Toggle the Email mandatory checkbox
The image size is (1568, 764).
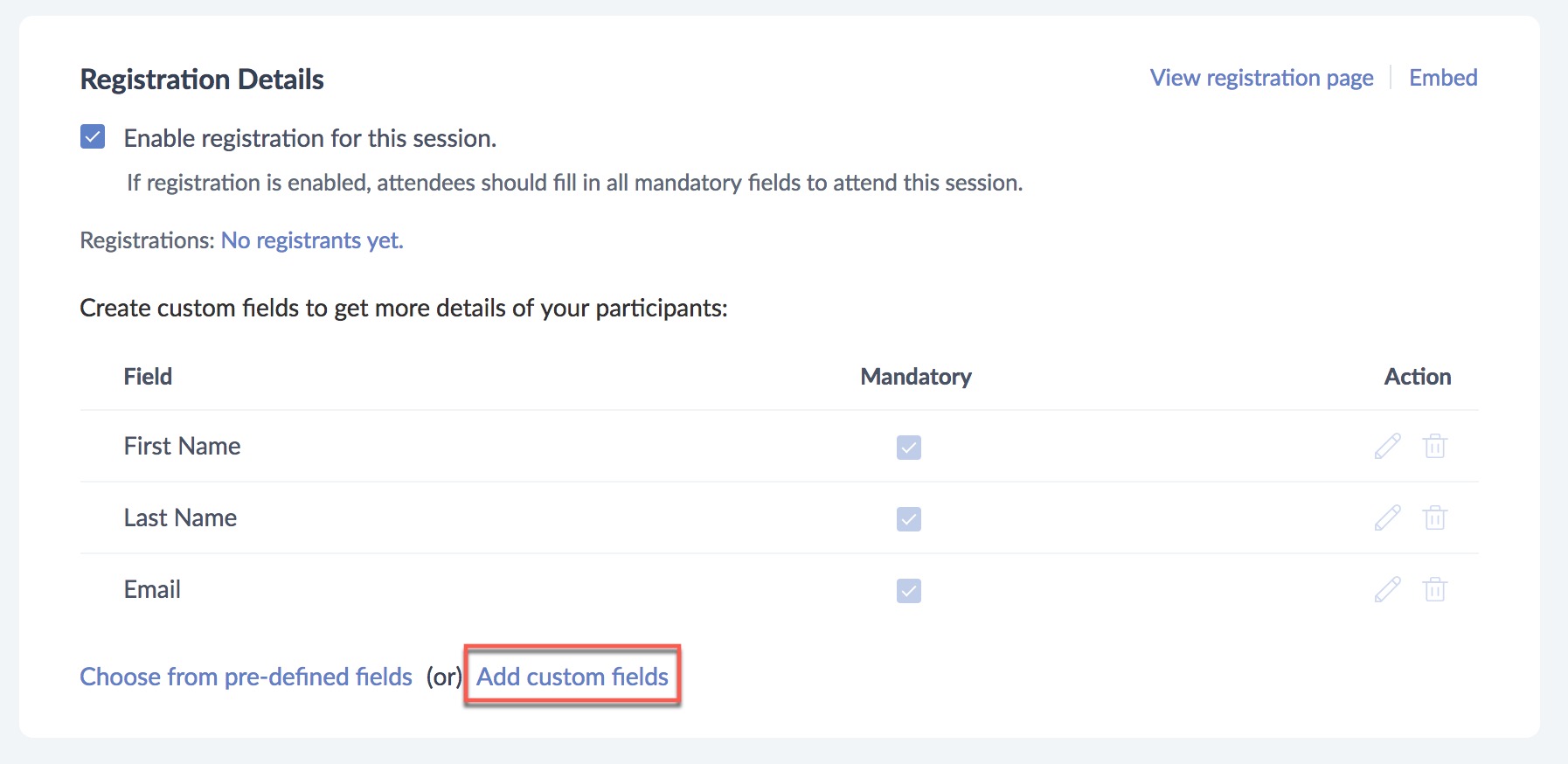[x=908, y=591]
